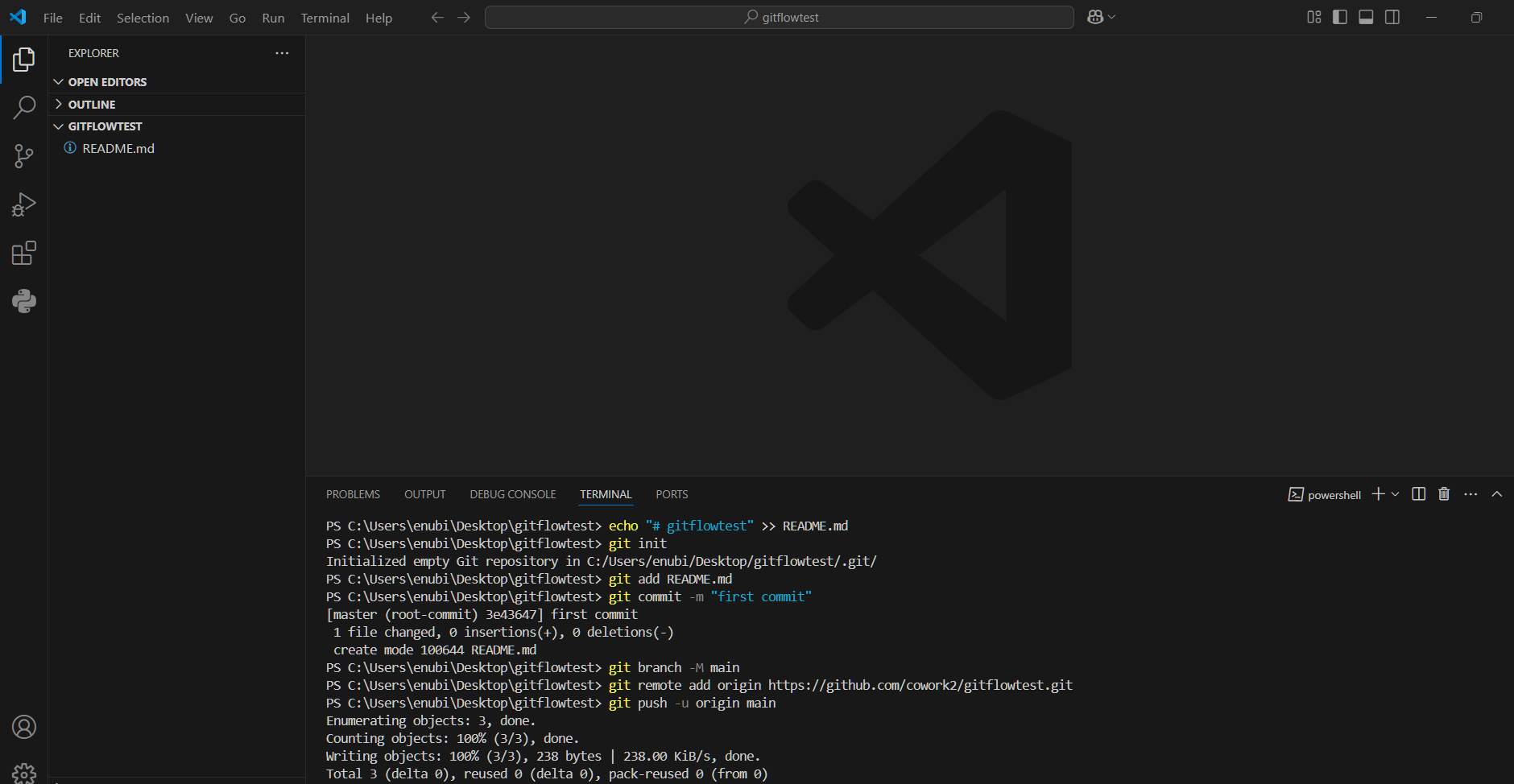Open the terminal launch profile dropdown
Image resolution: width=1514 pixels, height=784 pixels.
[1396, 494]
